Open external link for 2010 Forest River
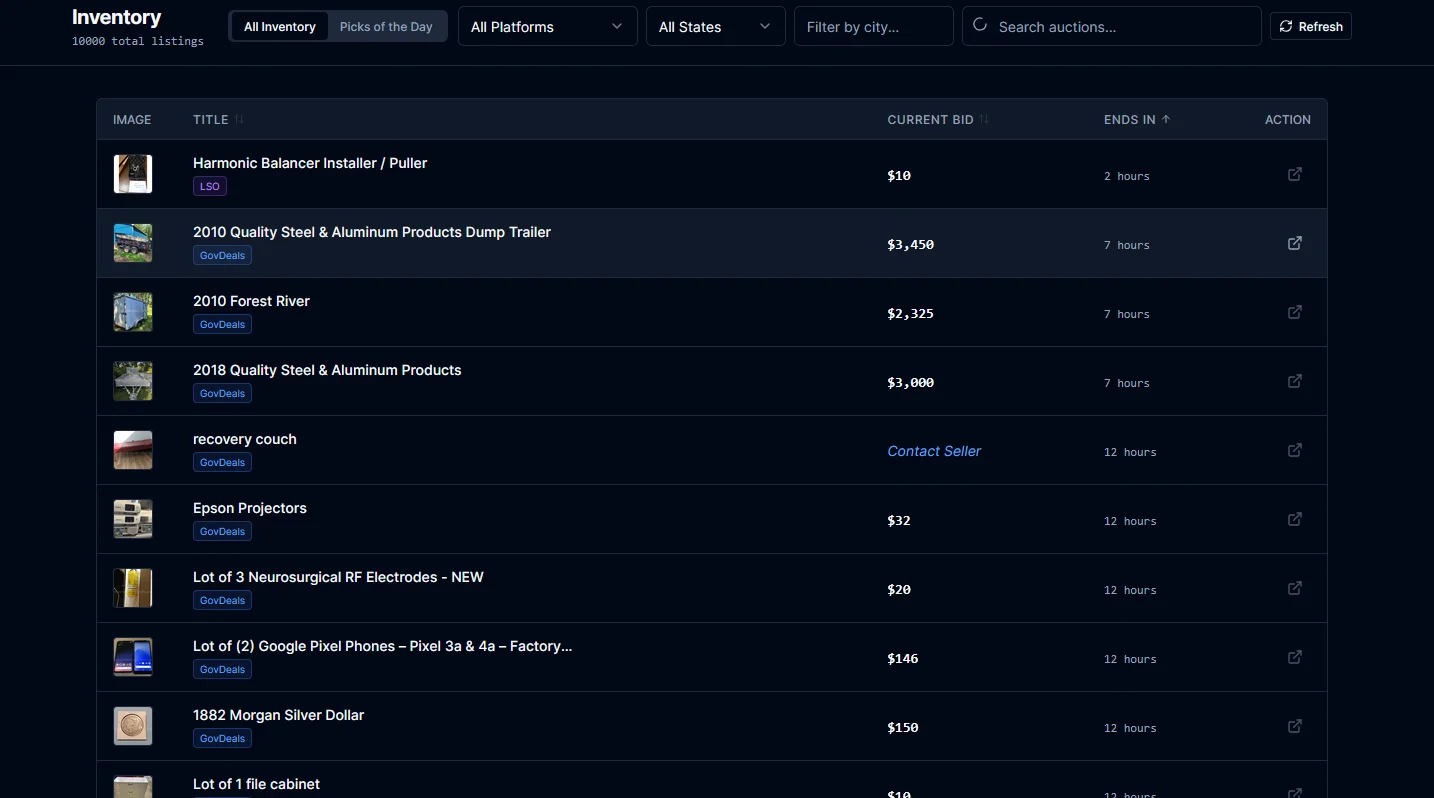Viewport: 1434px width, 798px height. (1294, 312)
